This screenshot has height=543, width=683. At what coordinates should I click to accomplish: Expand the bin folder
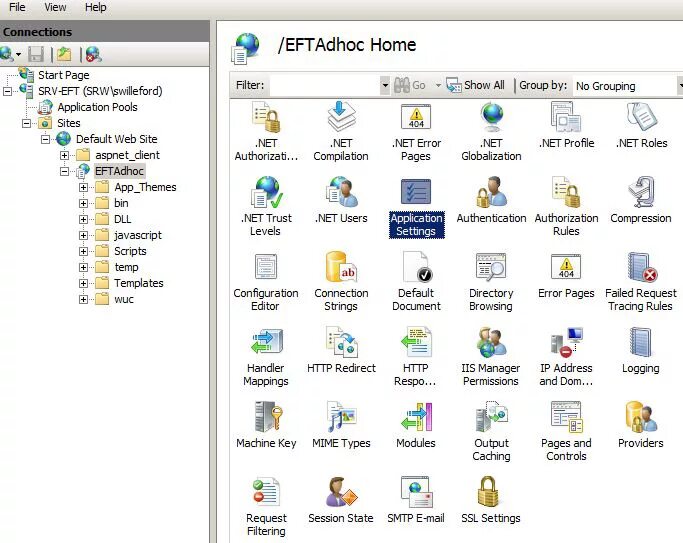[x=84, y=203]
